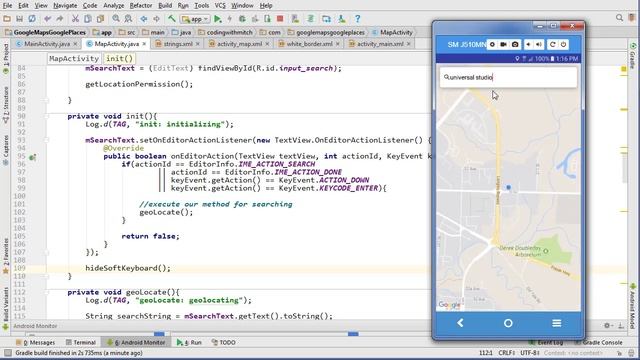Click the Find magnifier icon
The image size is (640, 360).
[116, 19]
